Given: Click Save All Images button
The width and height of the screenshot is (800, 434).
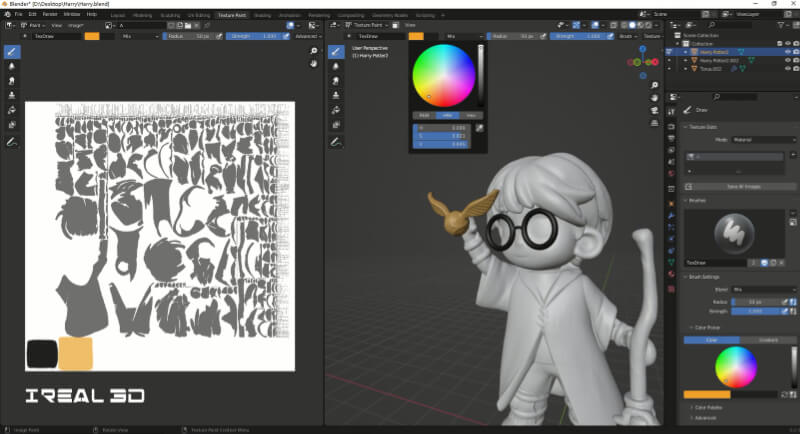Looking at the screenshot, I should click(x=738, y=187).
